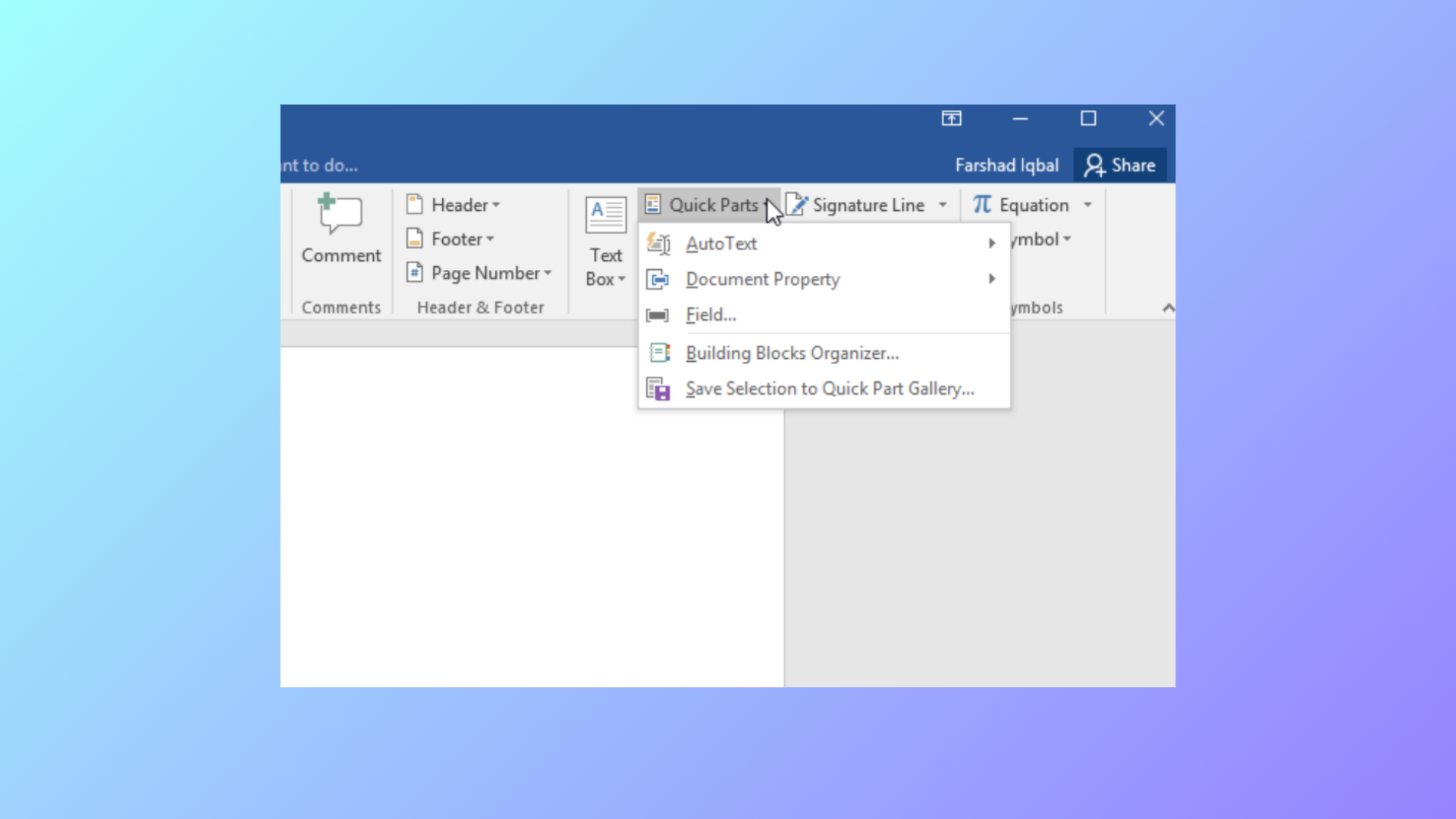This screenshot has height=819, width=1456.
Task: Open Ribbon Display Options
Action: [951, 118]
